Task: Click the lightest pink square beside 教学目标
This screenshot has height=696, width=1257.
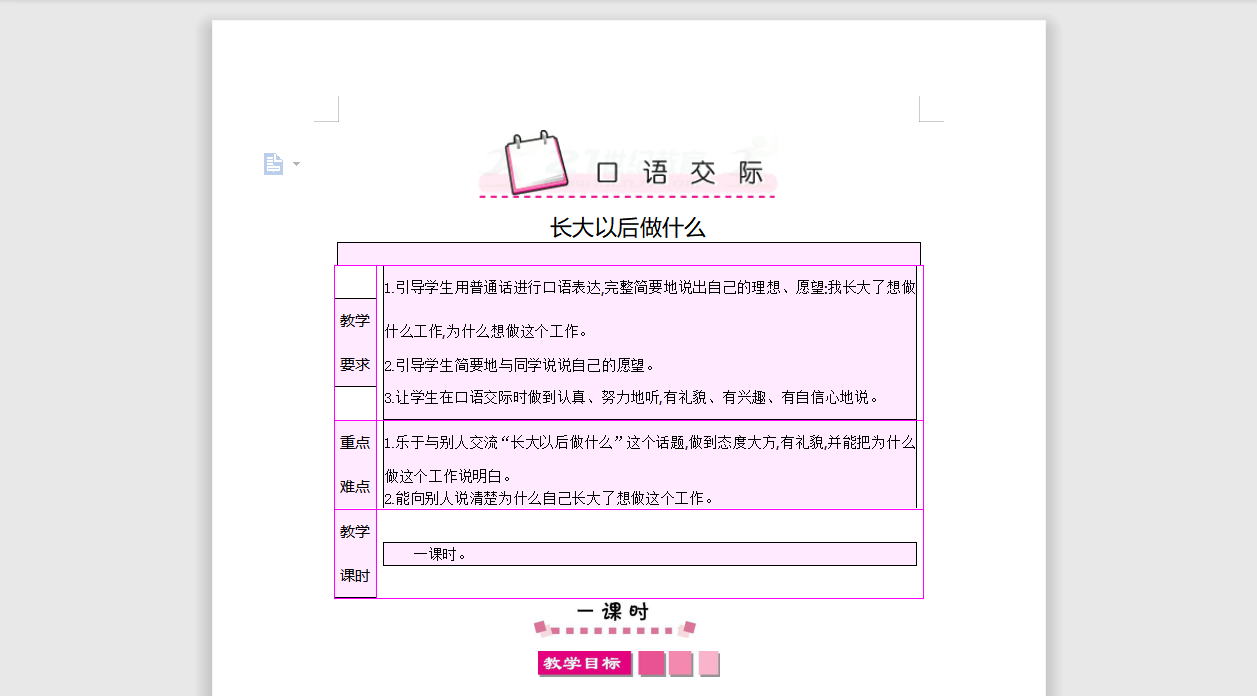Action: (708, 663)
